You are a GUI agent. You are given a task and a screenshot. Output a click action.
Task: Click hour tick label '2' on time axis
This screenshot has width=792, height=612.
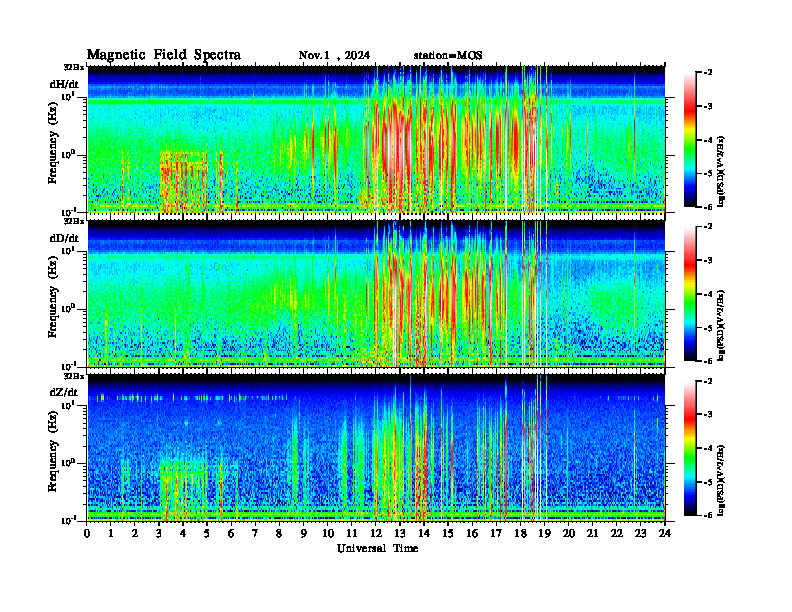135,533
